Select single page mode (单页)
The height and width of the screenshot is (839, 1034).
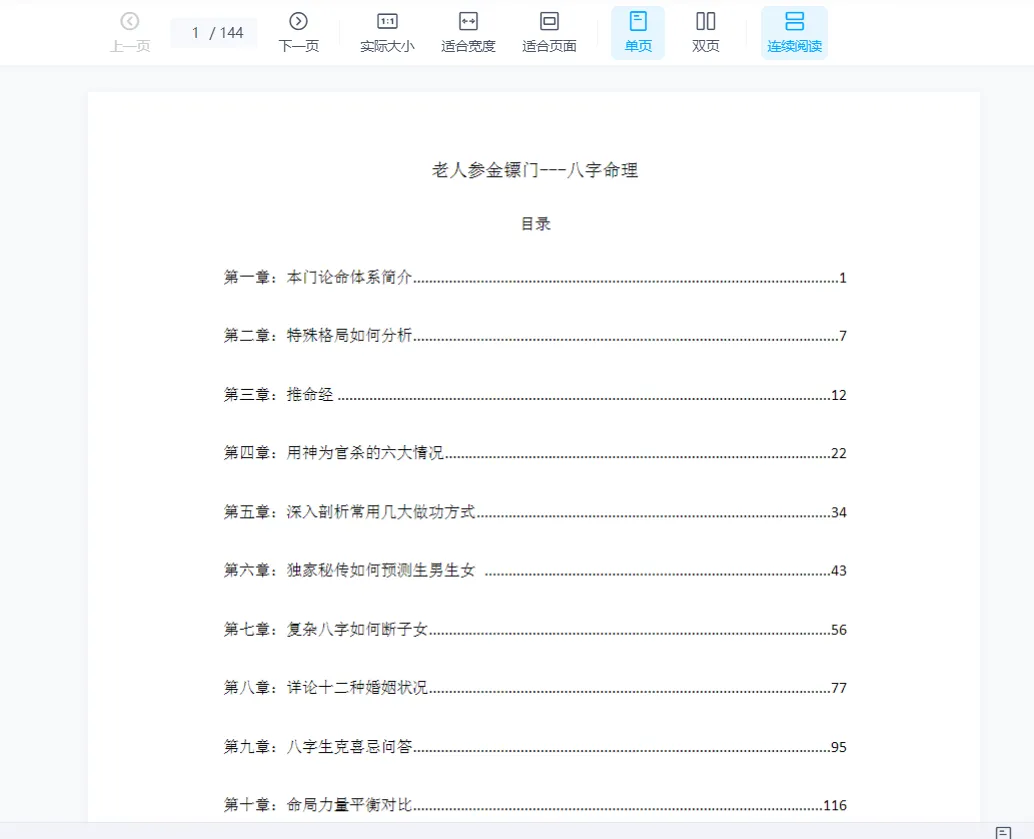pyautogui.click(x=638, y=32)
